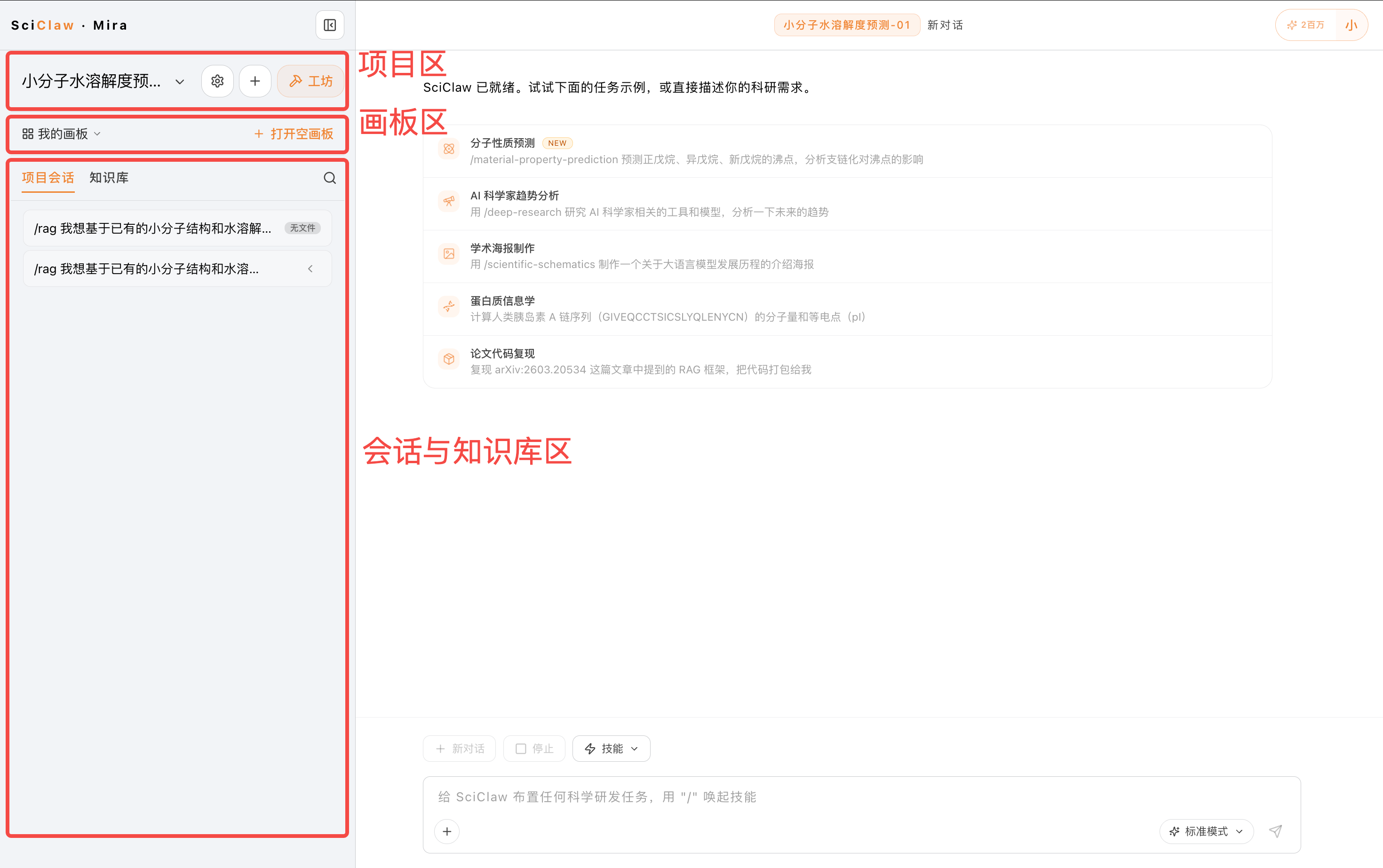Send message with paper plane icon
This screenshot has height=868, width=1383.
1276,831
